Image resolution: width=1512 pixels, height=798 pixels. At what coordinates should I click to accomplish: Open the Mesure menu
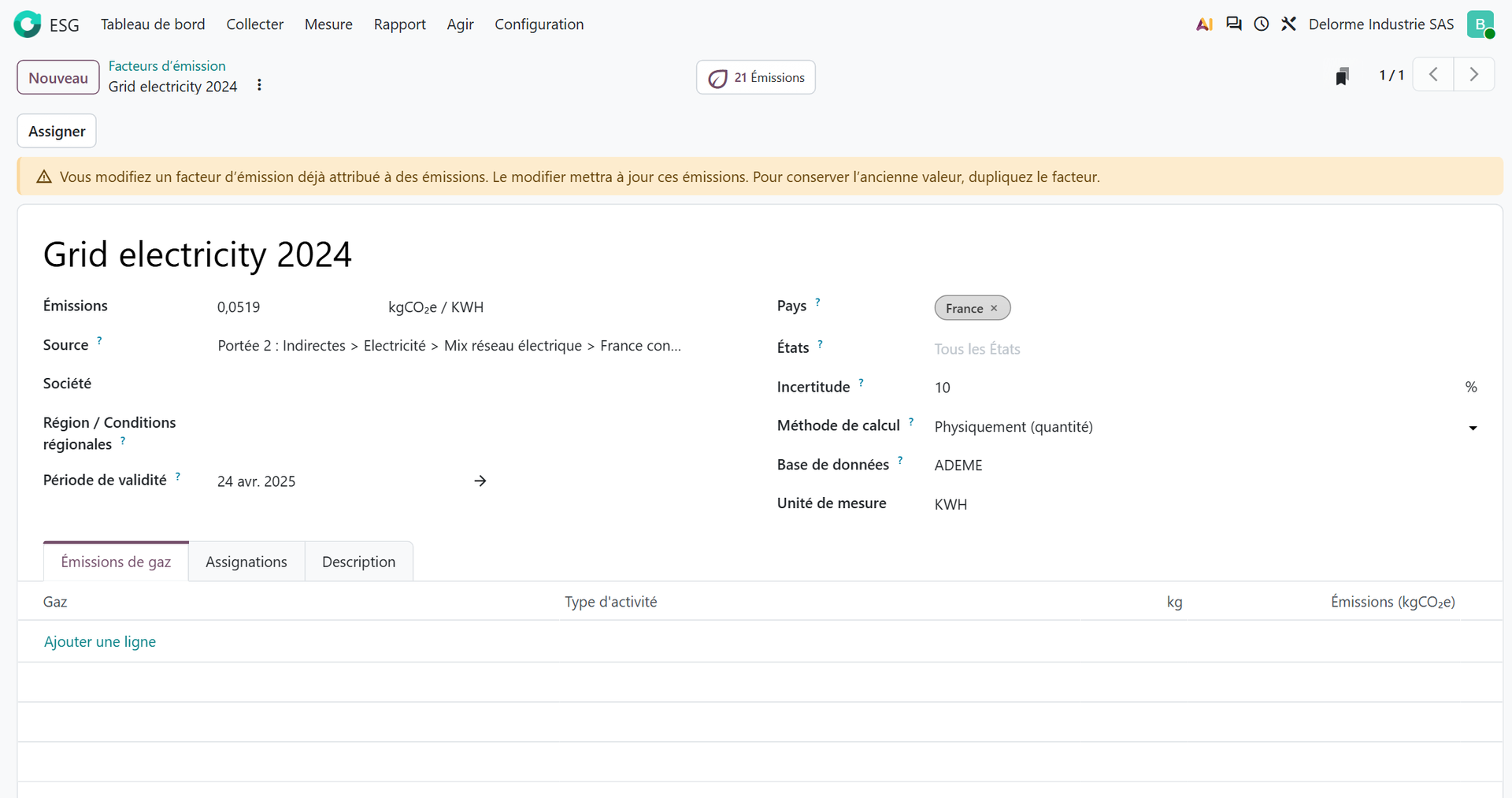328,24
